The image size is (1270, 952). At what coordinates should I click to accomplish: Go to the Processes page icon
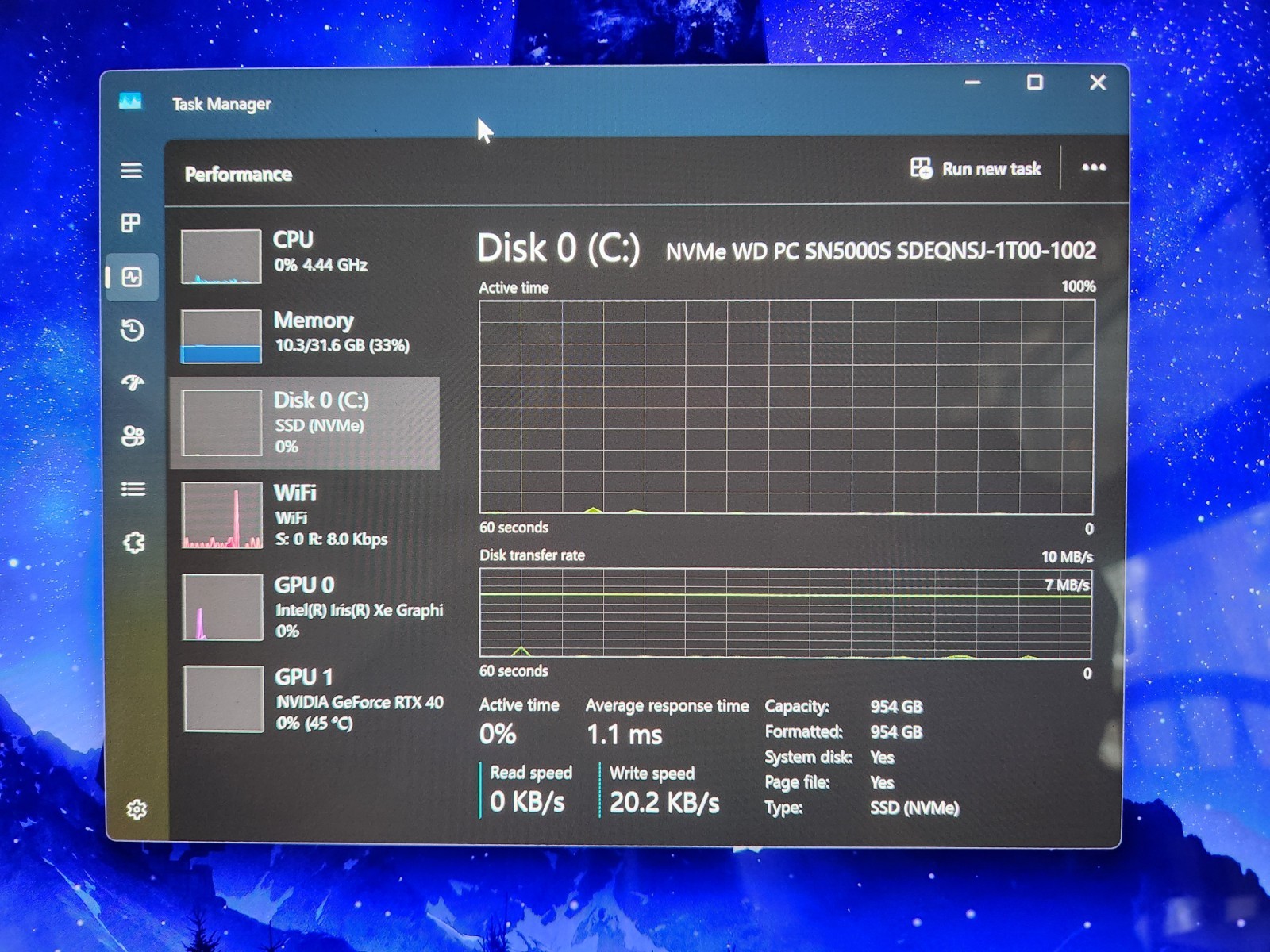[x=132, y=223]
